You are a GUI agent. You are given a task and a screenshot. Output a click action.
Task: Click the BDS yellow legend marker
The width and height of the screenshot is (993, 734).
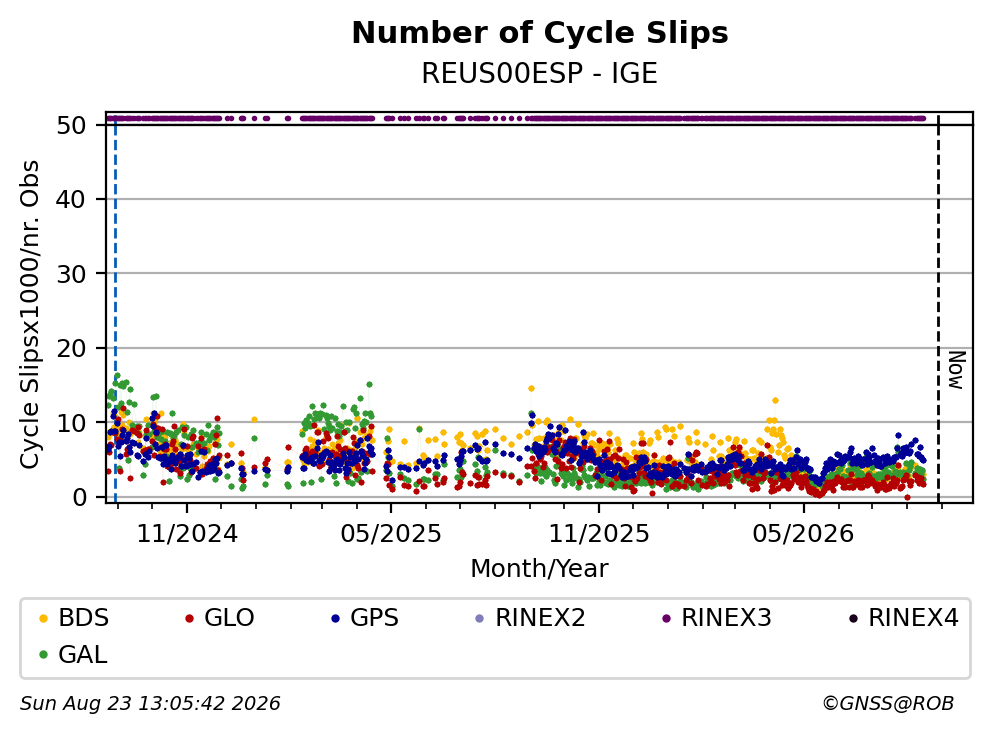[43, 618]
